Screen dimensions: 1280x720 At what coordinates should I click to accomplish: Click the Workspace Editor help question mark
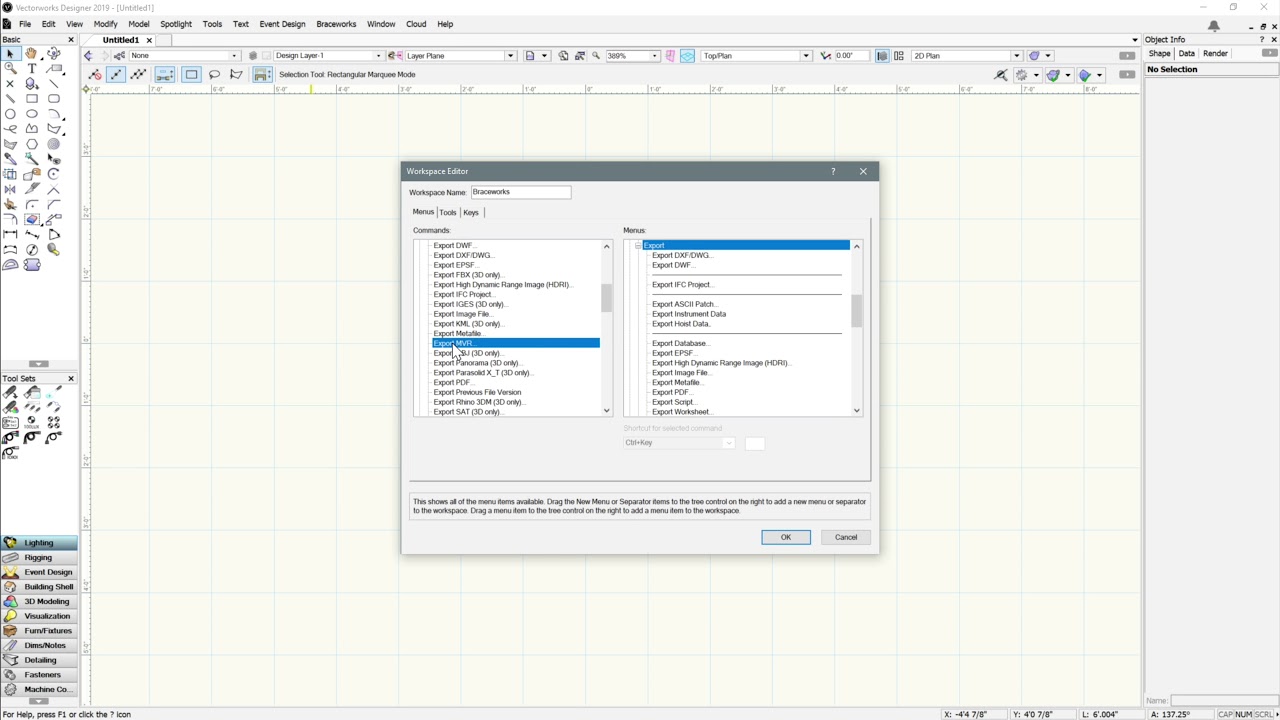(833, 171)
